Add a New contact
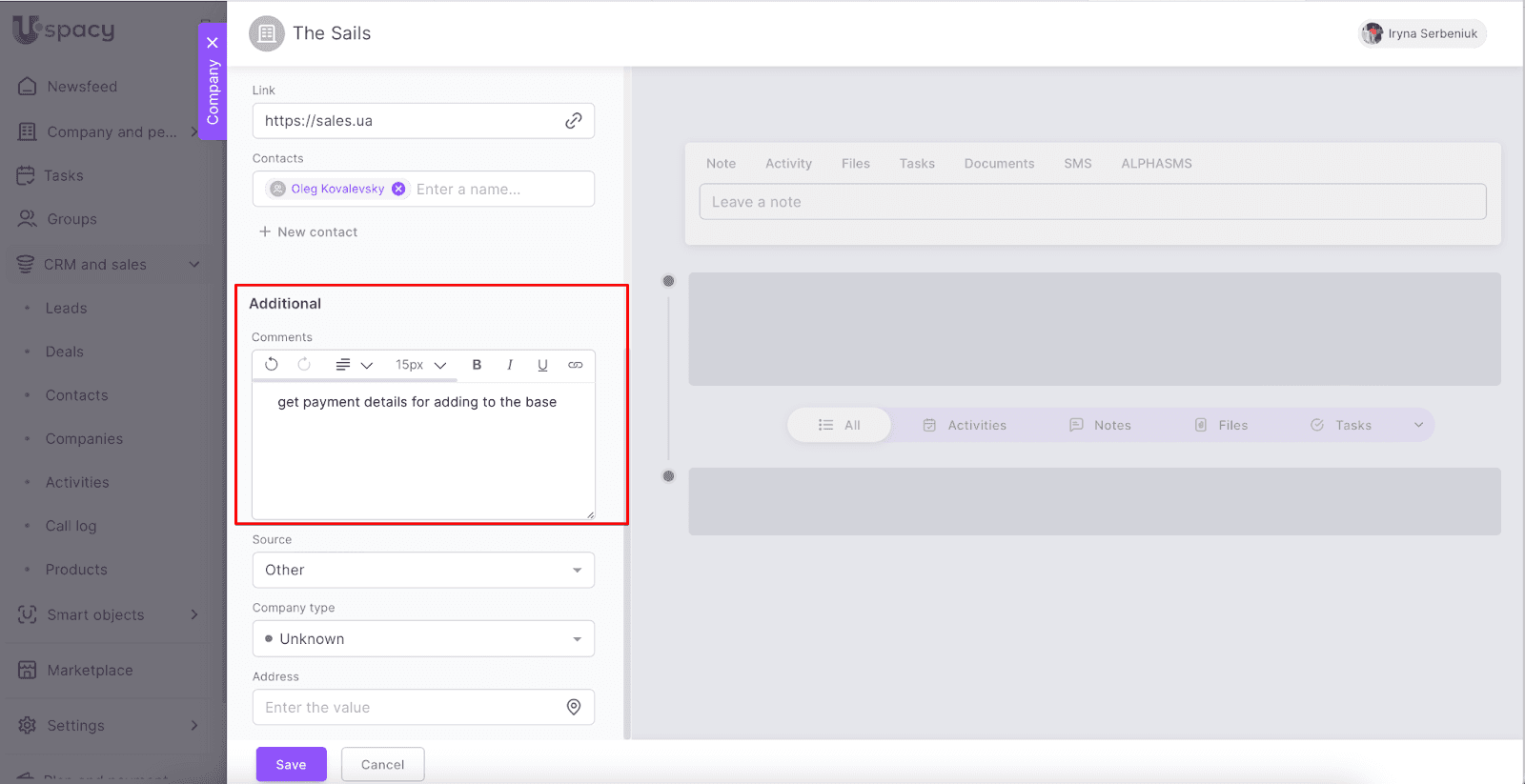Screen dimensions: 1525x784 pos(309,231)
